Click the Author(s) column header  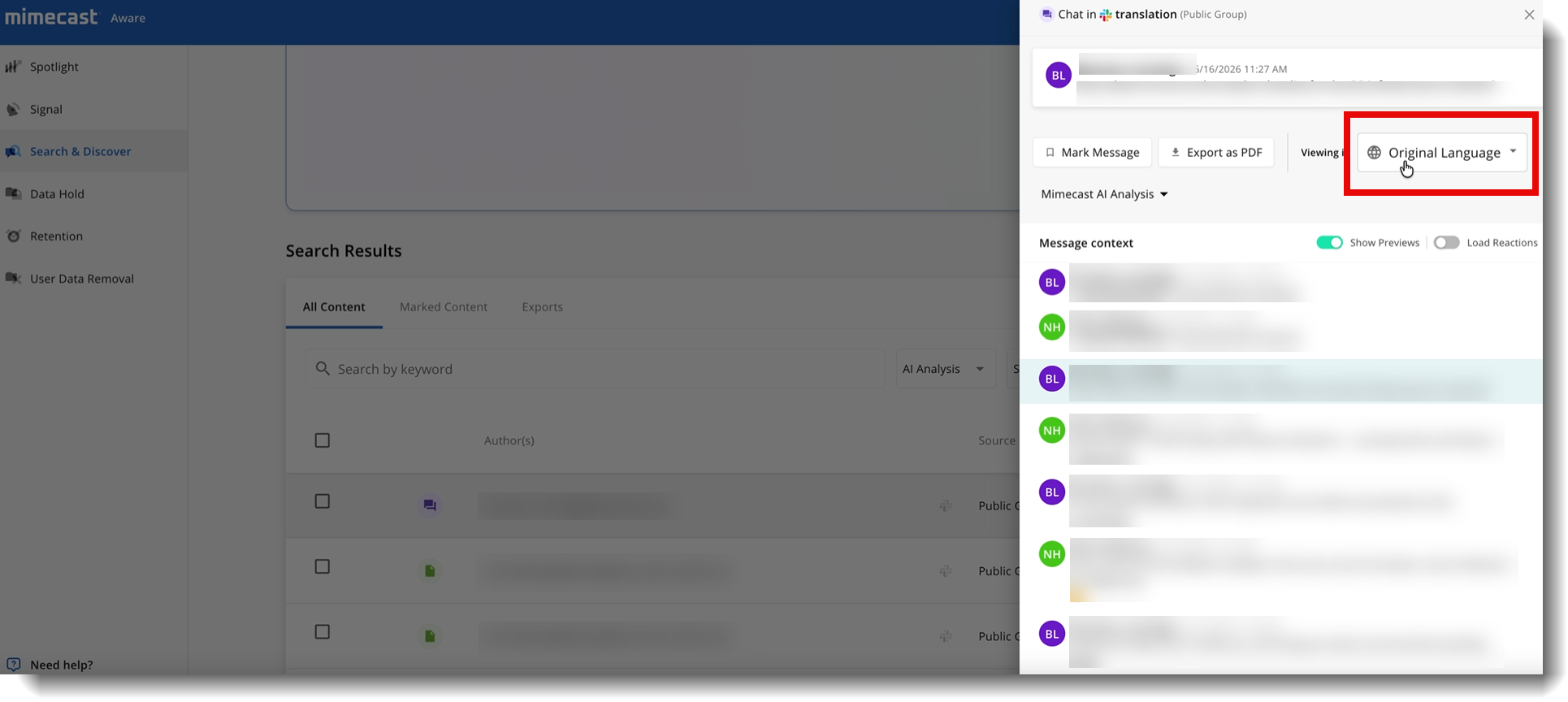[509, 440]
